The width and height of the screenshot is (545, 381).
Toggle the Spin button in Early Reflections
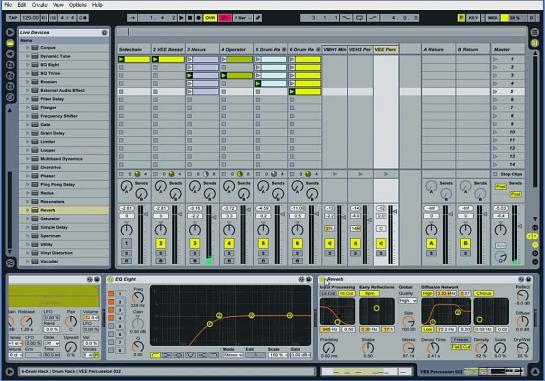pyautogui.click(x=369, y=294)
